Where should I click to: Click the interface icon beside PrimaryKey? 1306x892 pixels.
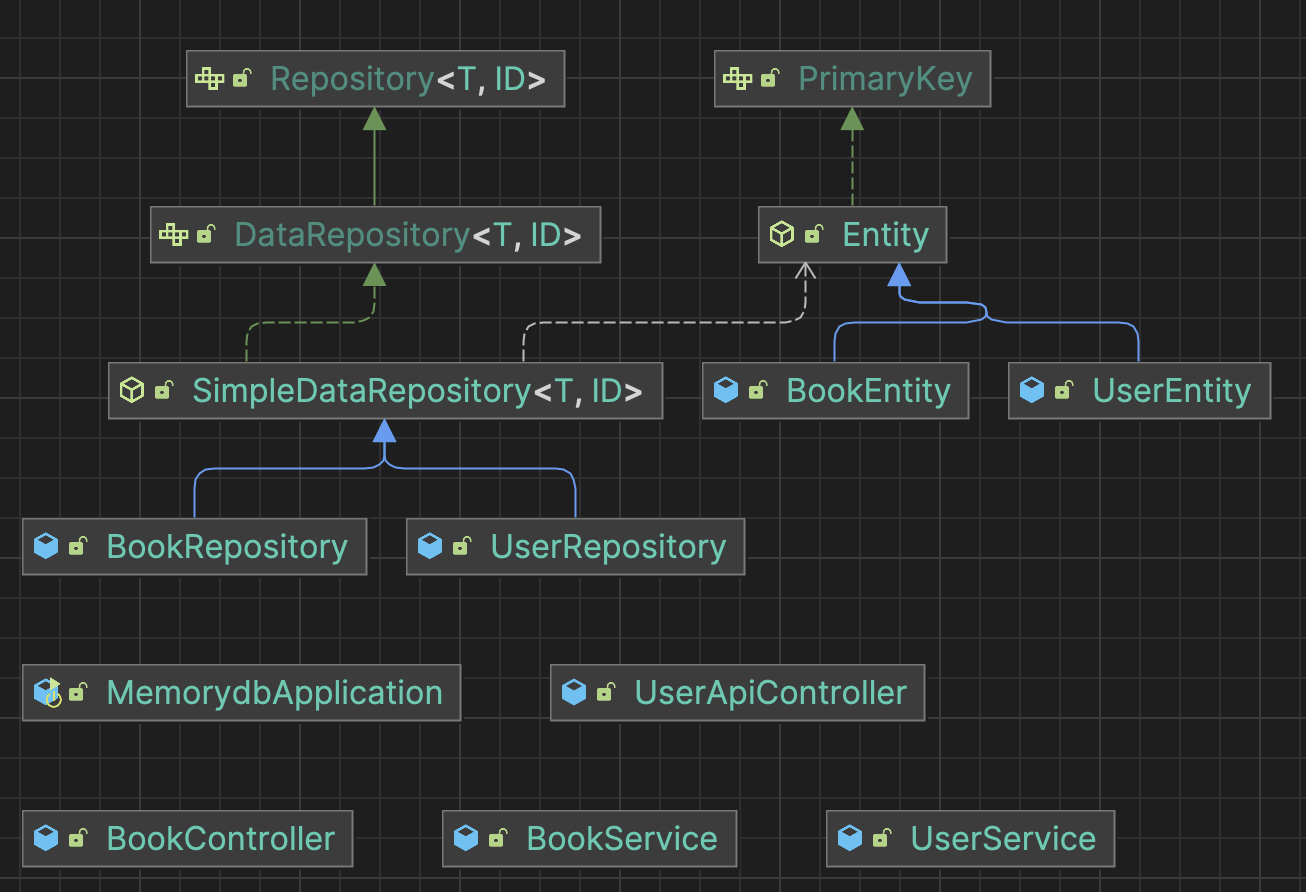[737, 79]
